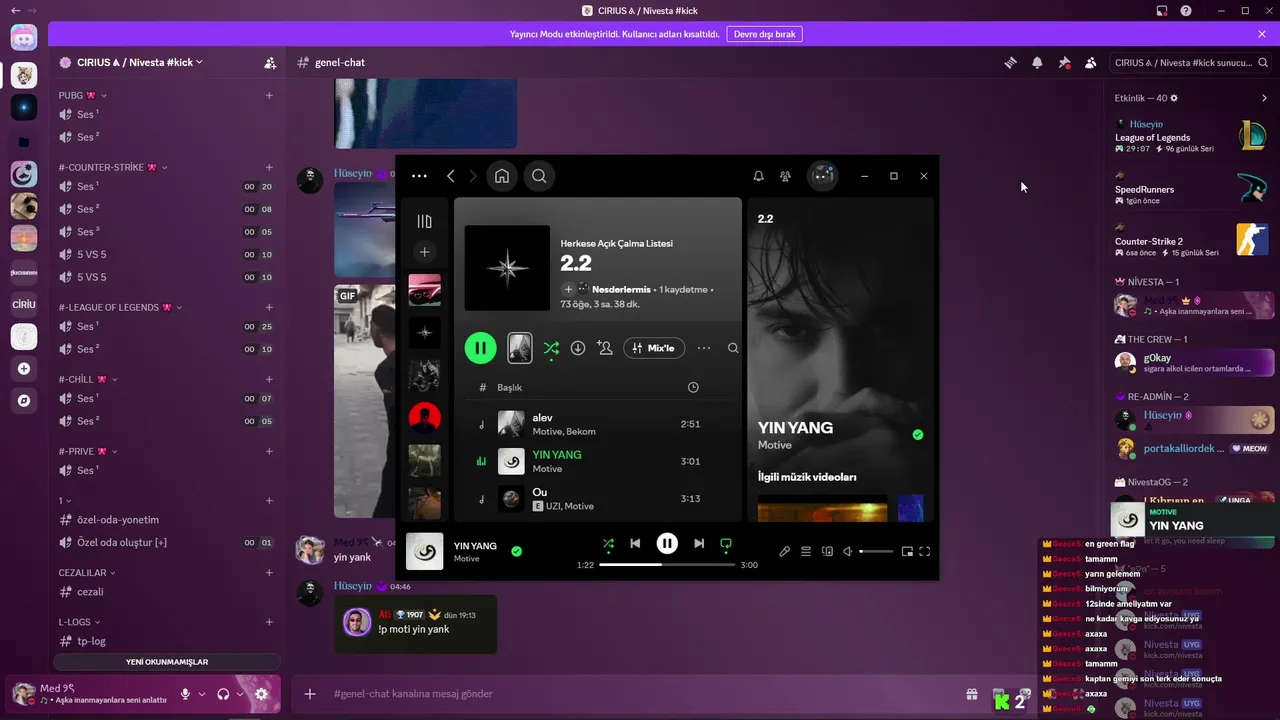Screen dimensions: 1280x720
Task: Select the track Ou by UZI
Action: point(598,498)
